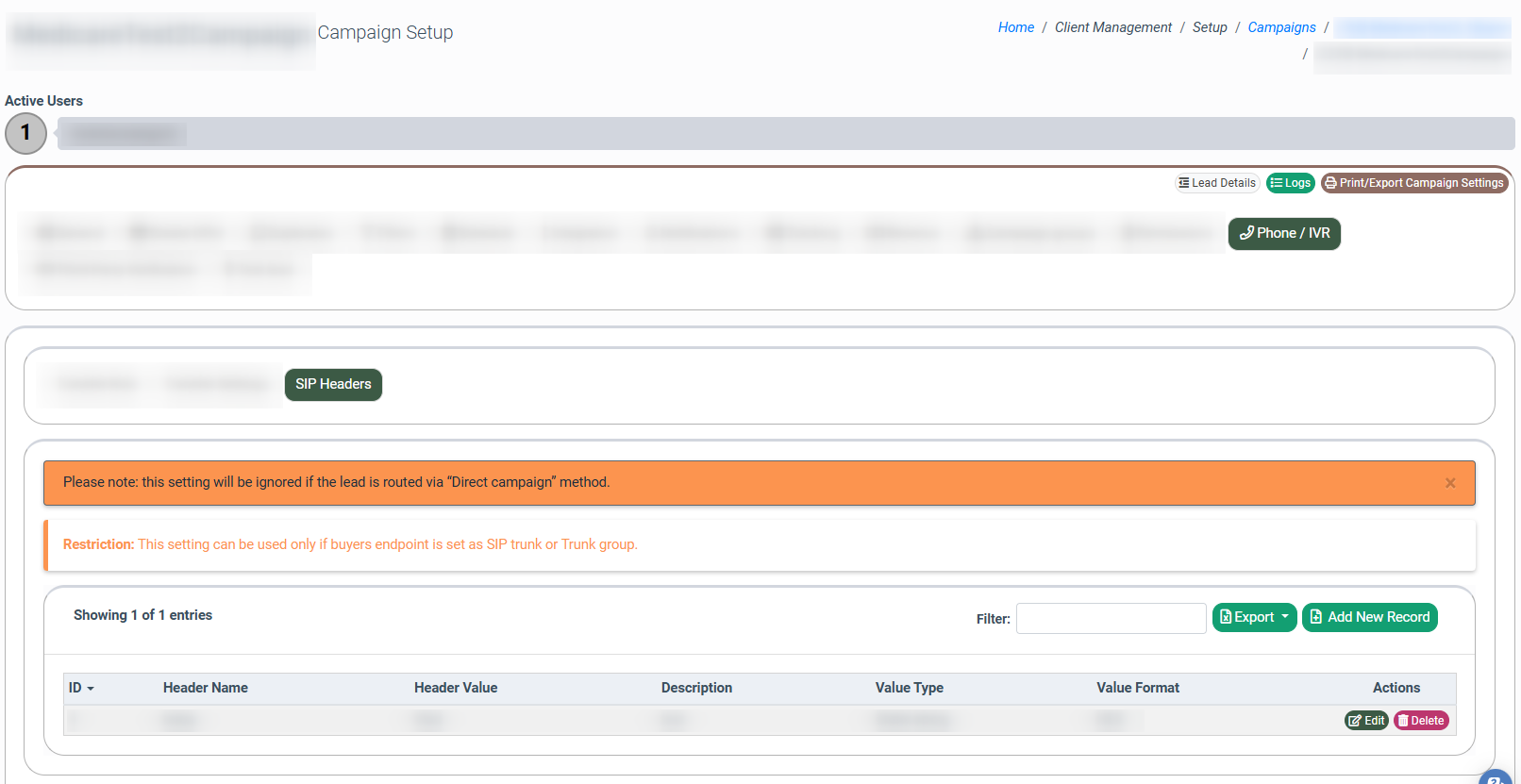
Task: Dismiss the orange Direct campaign notice
Action: [x=1450, y=483]
